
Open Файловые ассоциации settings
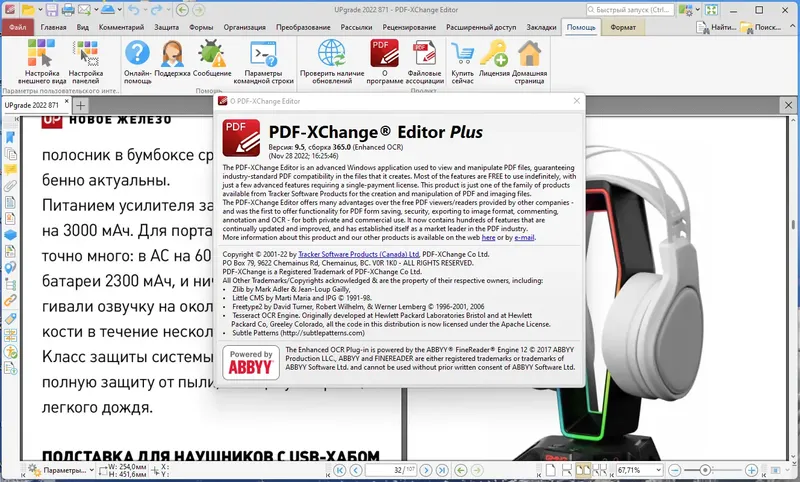tap(424, 62)
